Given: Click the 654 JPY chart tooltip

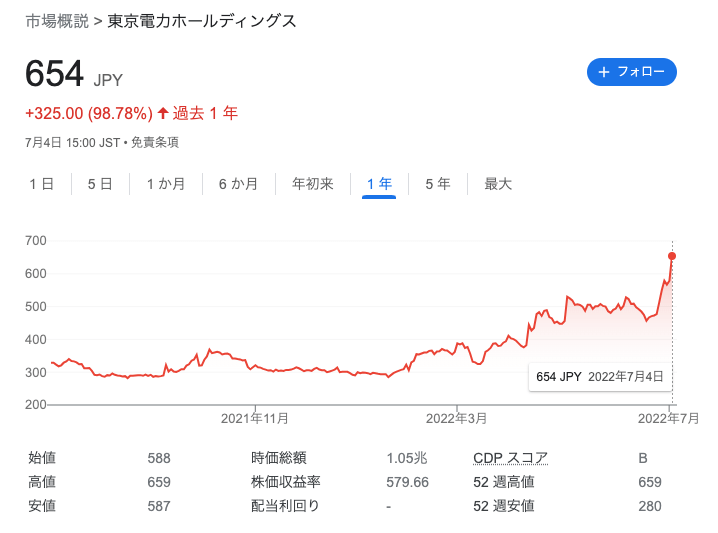Looking at the screenshot, I should [x=600, y=377].
